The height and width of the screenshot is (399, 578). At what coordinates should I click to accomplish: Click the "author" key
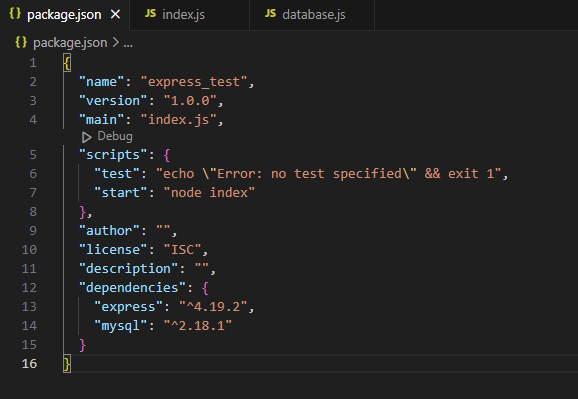[x=109, y=231]
